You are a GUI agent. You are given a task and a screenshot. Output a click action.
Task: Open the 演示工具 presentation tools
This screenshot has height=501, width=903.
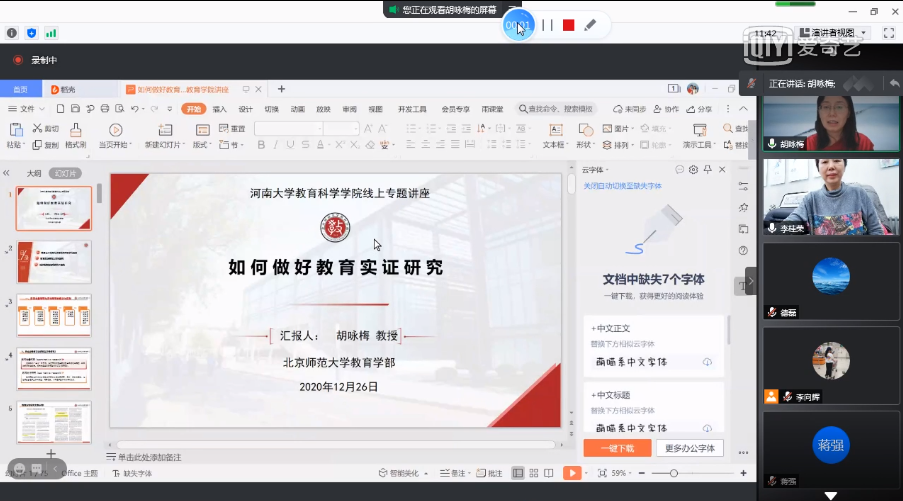(x=699, y=136)
